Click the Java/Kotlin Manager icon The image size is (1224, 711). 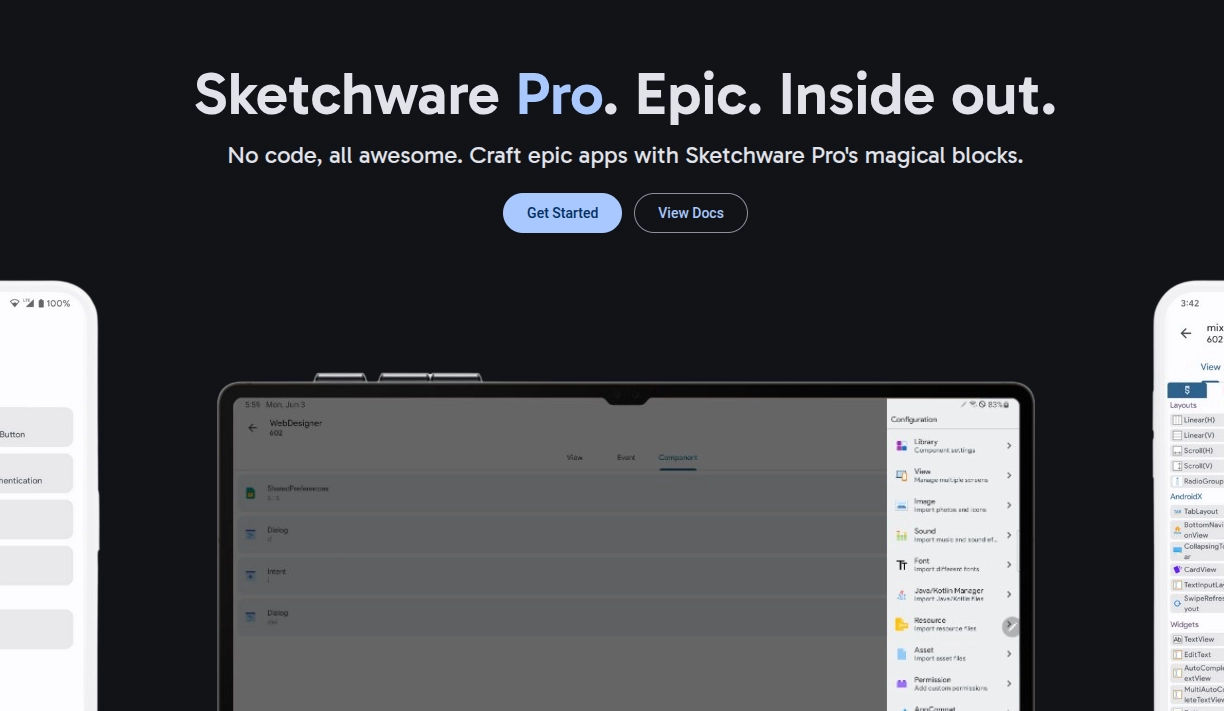[901, 595]
